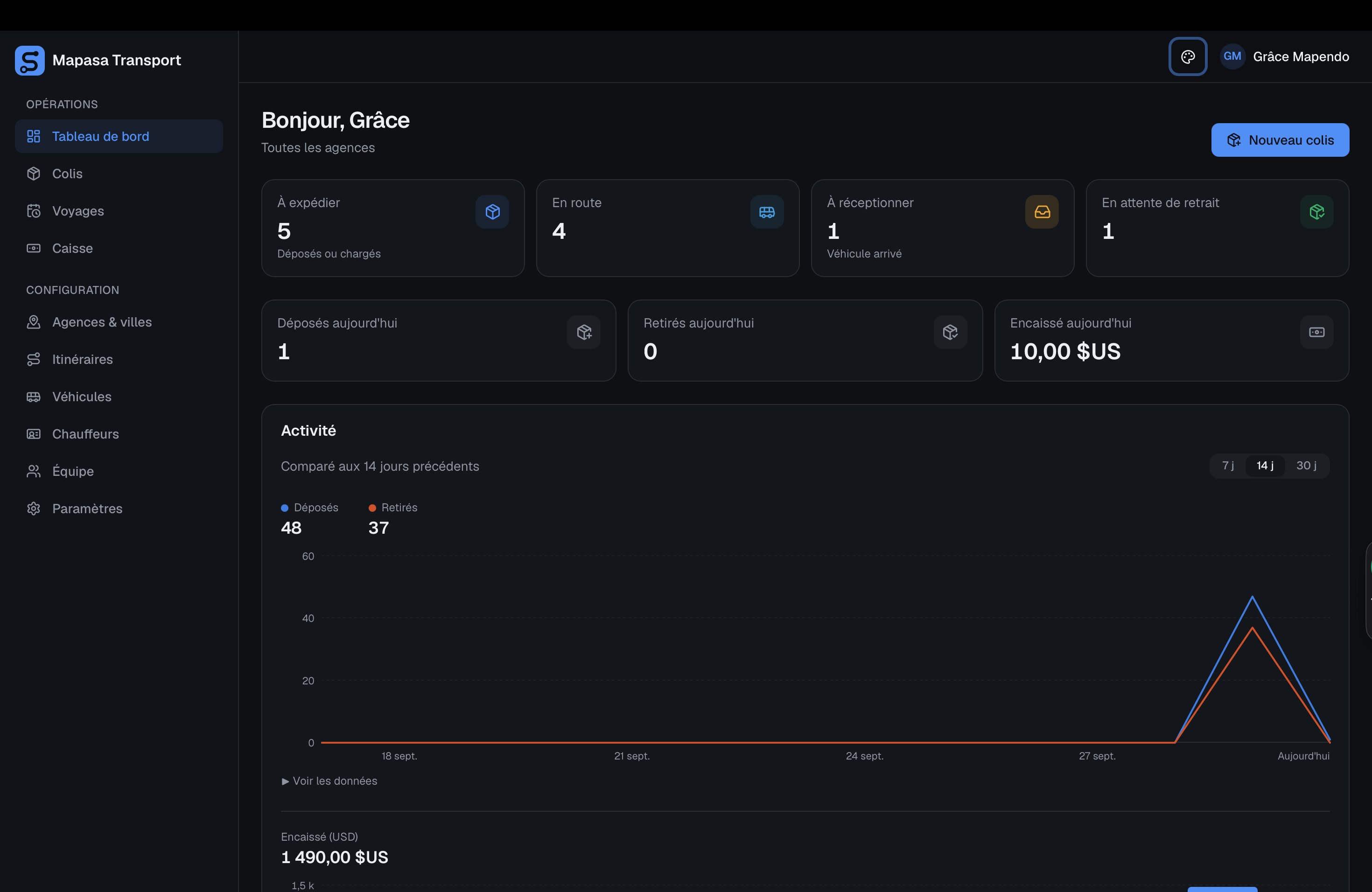Click the Caisse sidebar banknote icon
This screenshot has height=892, width=1372.
tap(34, 248)
